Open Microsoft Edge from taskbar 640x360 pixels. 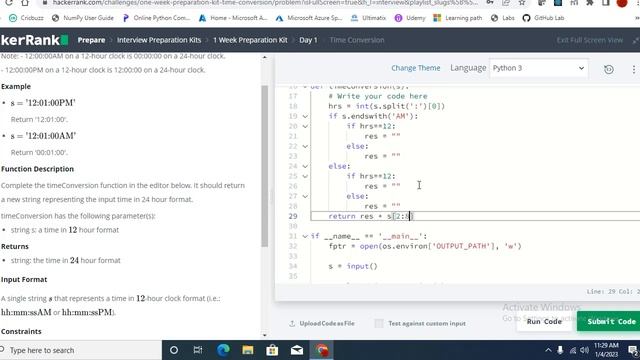point(223,350)
